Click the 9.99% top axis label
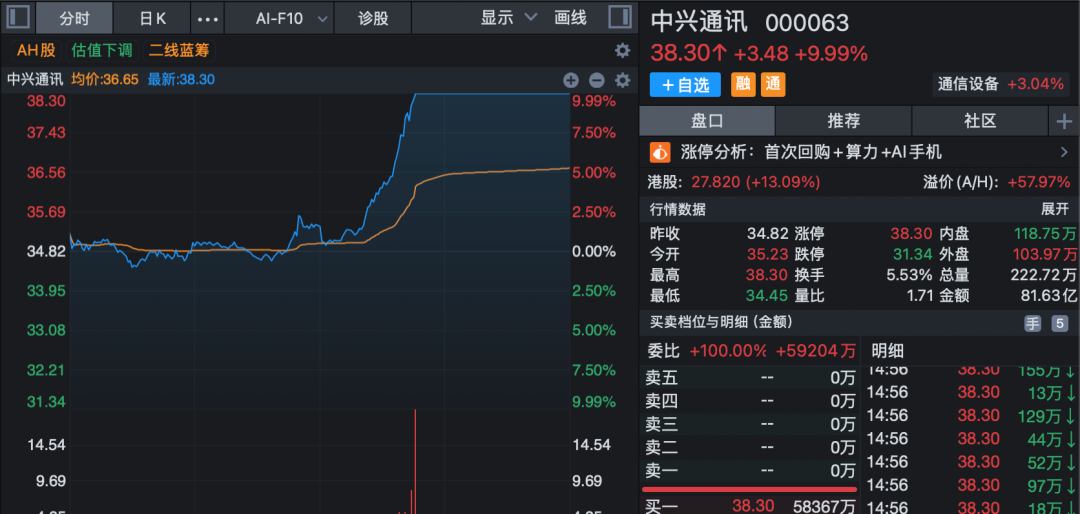1080x514 pixels. click(594, 101)
